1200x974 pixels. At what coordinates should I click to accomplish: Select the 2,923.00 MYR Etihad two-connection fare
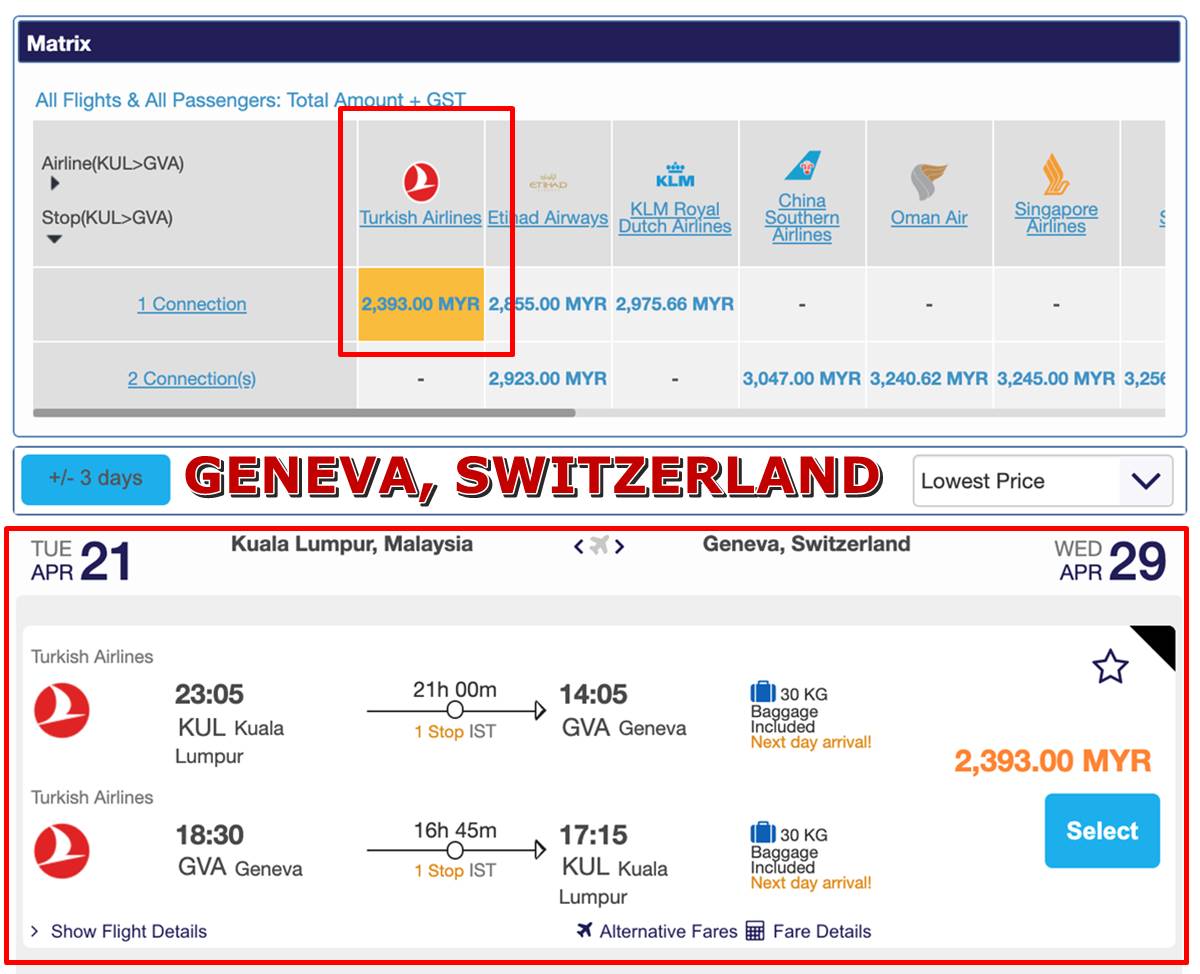(x=548, y=379)
